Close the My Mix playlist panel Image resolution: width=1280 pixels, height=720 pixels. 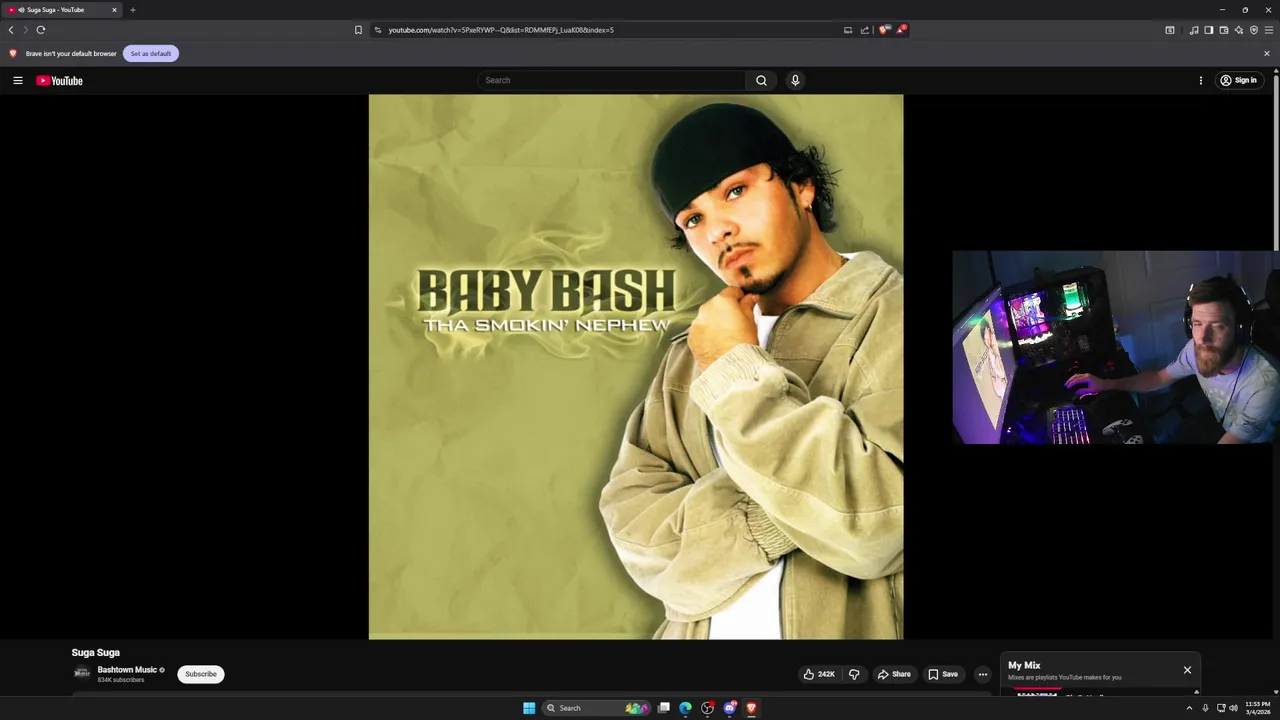click(x=1187, y=670)
